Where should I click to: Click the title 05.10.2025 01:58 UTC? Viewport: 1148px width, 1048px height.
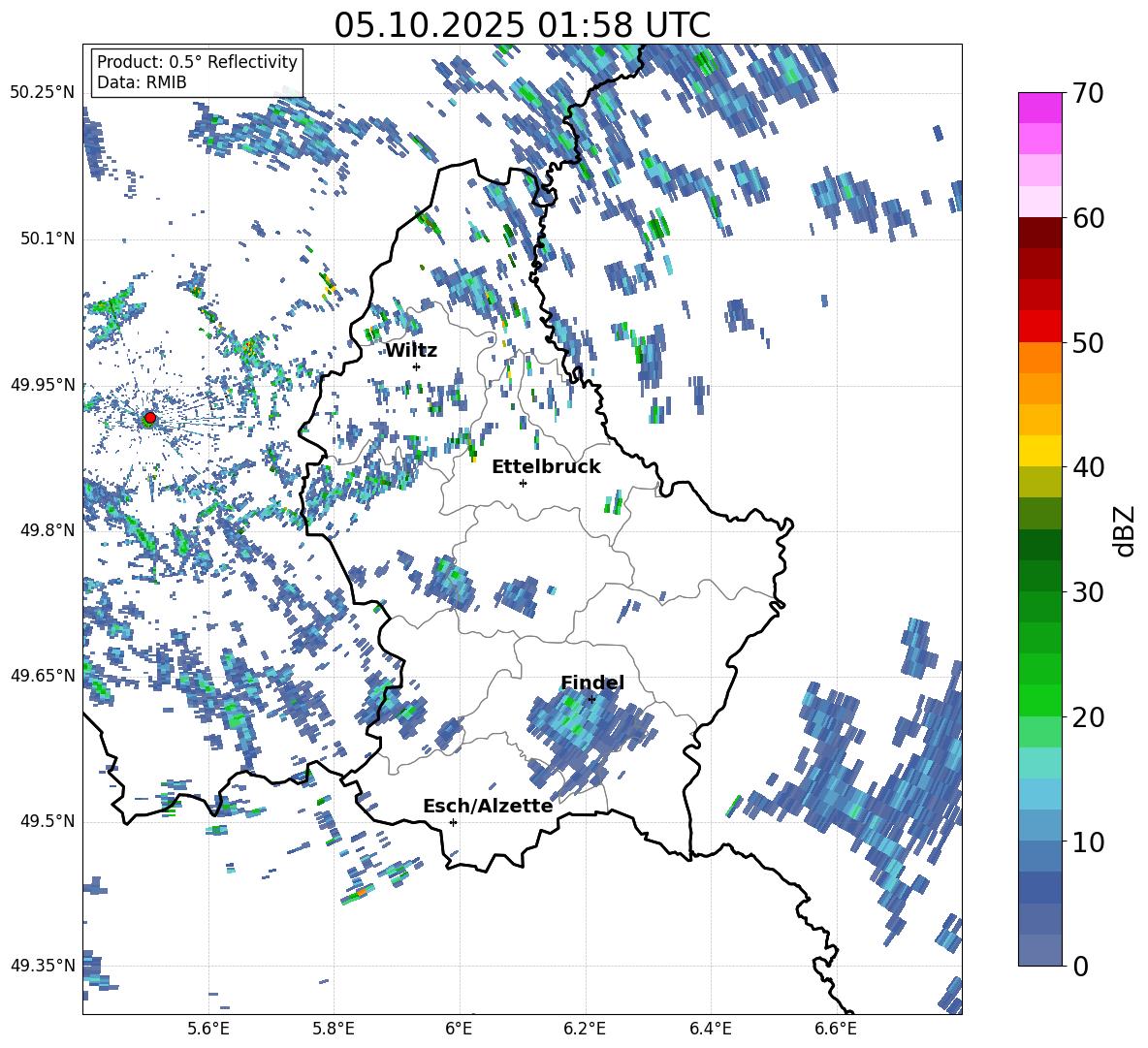coord(522,25)
